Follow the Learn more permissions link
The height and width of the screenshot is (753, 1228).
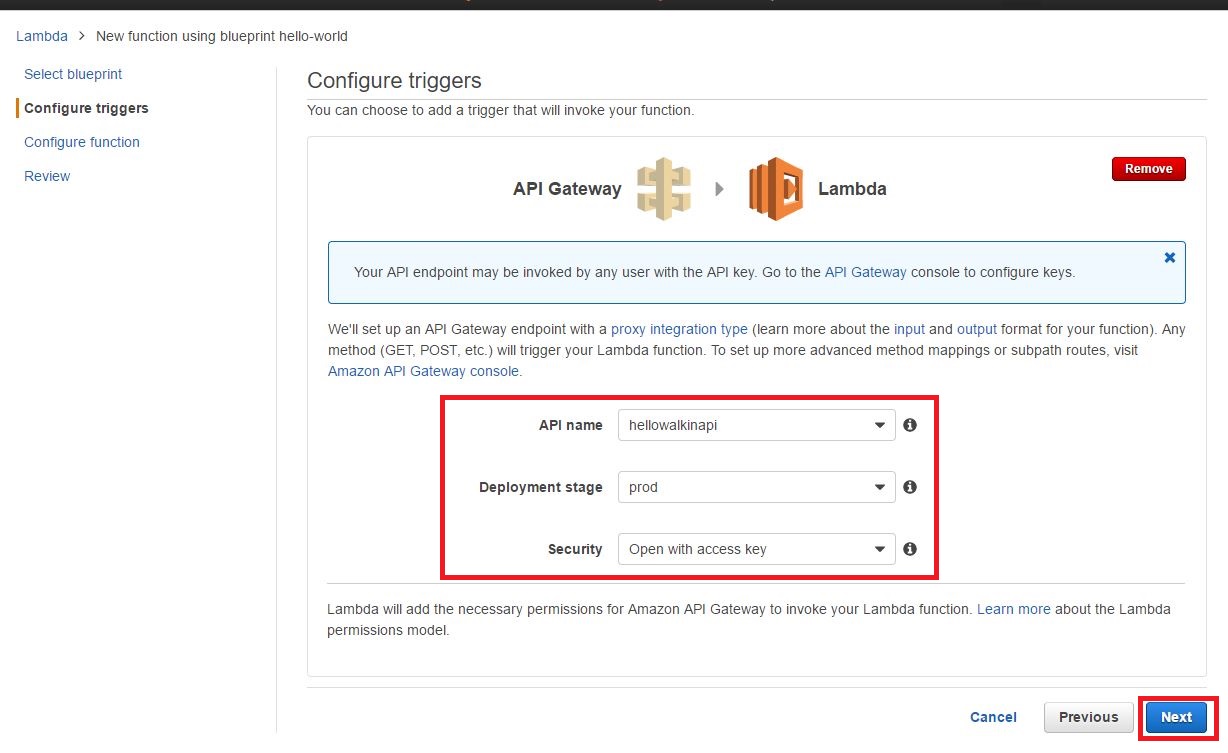tap(1013, 609)
